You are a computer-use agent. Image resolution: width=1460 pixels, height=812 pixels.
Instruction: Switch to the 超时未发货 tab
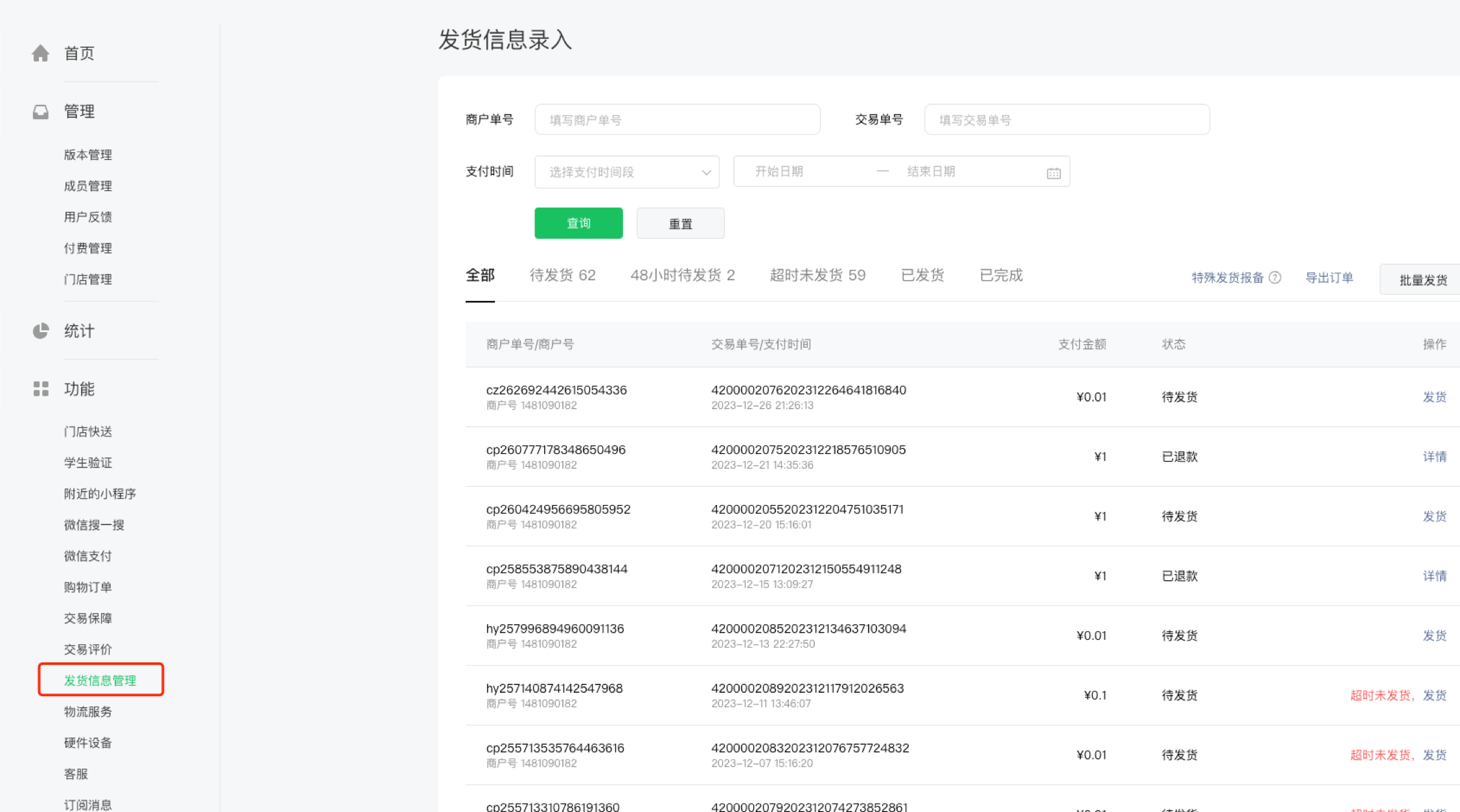(817, 275)
